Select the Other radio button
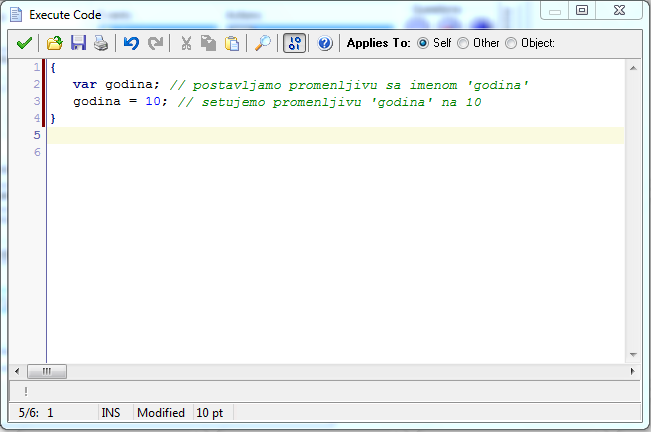The height and width of the screenshot is (432, 651). pyautogui.click(x=463, y=43)
